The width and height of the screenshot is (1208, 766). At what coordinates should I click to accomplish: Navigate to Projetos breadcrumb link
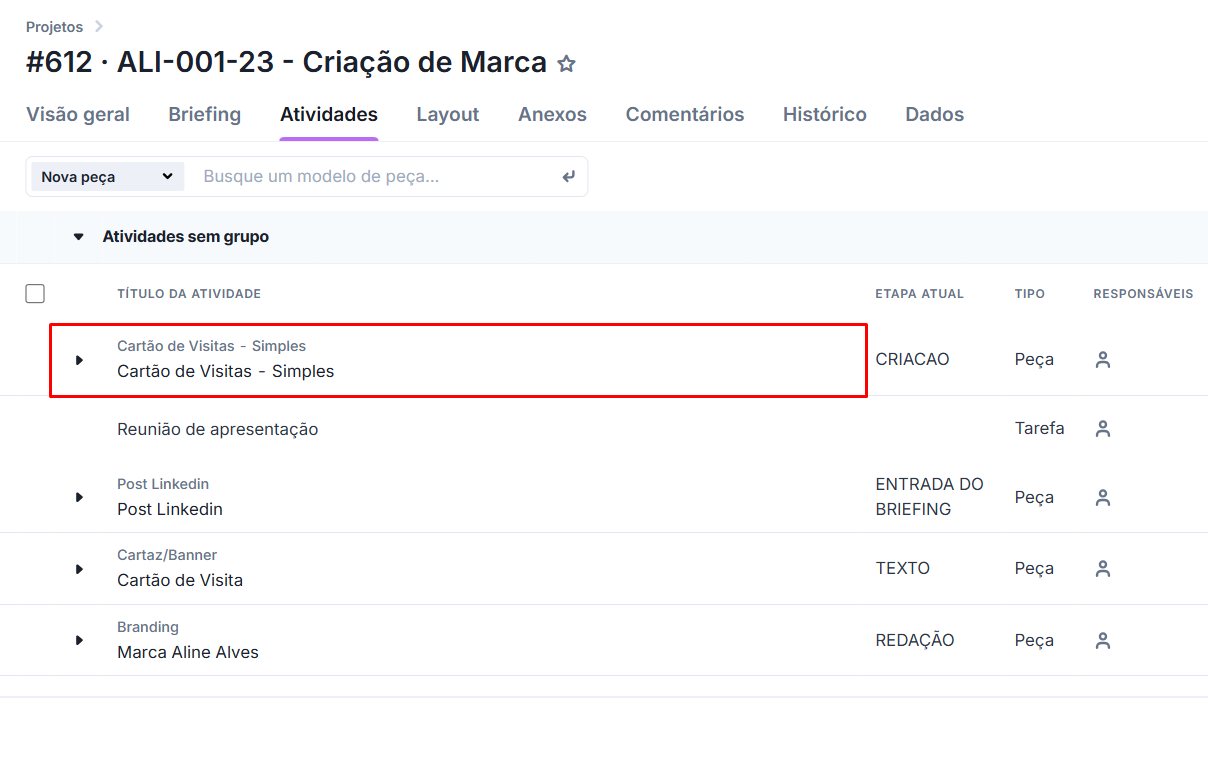[54, 27]
